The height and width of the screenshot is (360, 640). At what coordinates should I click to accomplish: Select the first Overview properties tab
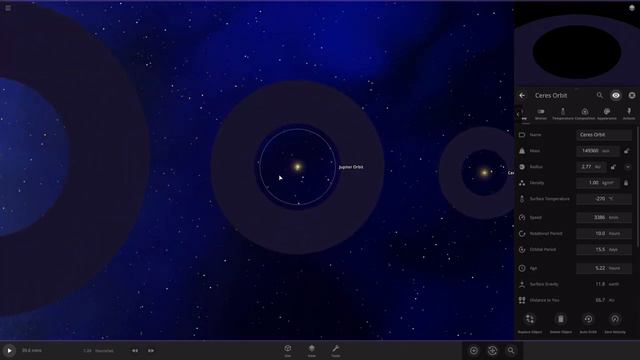[525, 116]
